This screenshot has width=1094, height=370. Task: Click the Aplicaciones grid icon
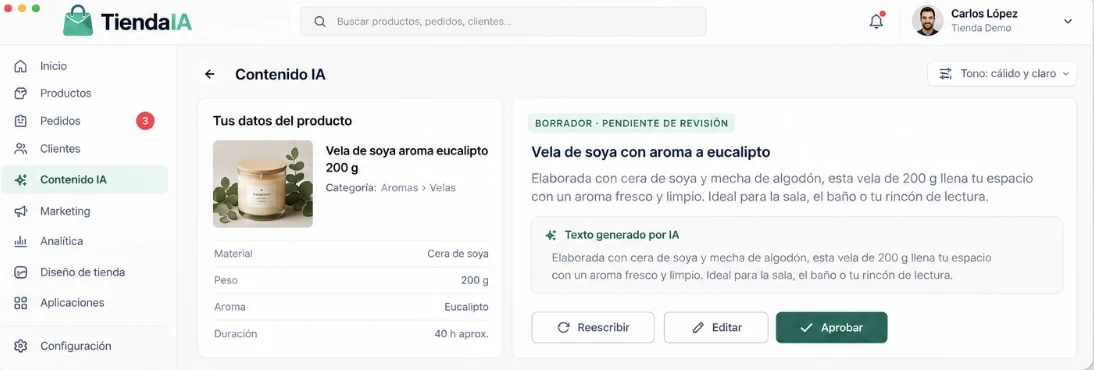coord(21,303)
